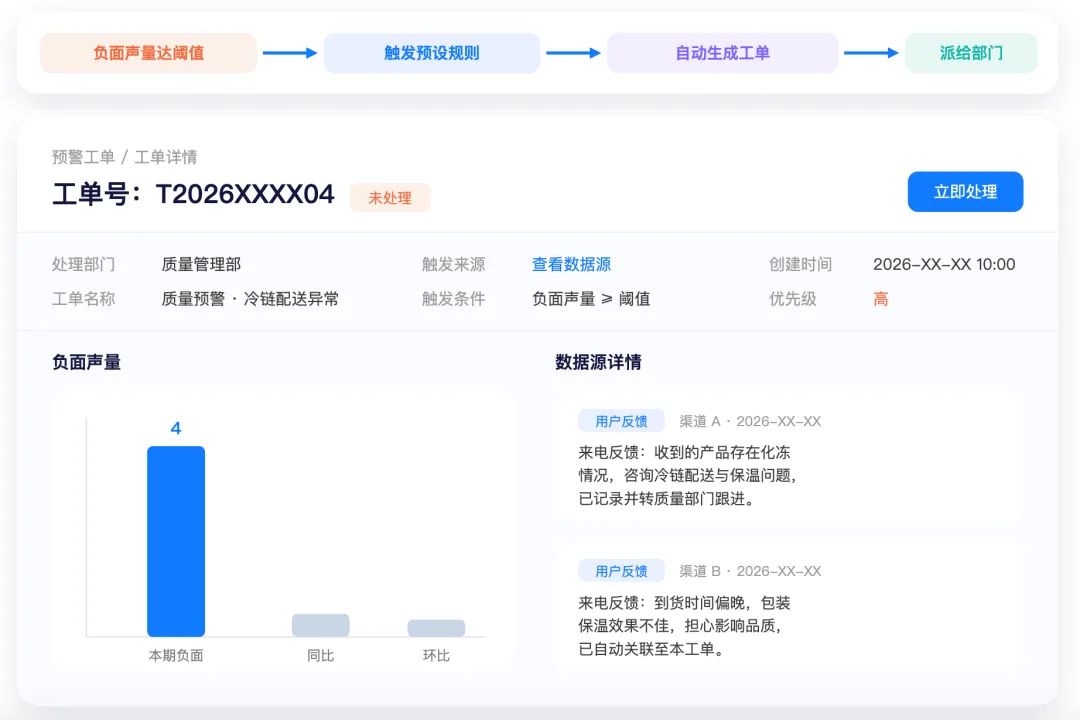Open the 渠道 B feedback card text
The width and height of the screenshot is (1080, 720).
point(685,626)
